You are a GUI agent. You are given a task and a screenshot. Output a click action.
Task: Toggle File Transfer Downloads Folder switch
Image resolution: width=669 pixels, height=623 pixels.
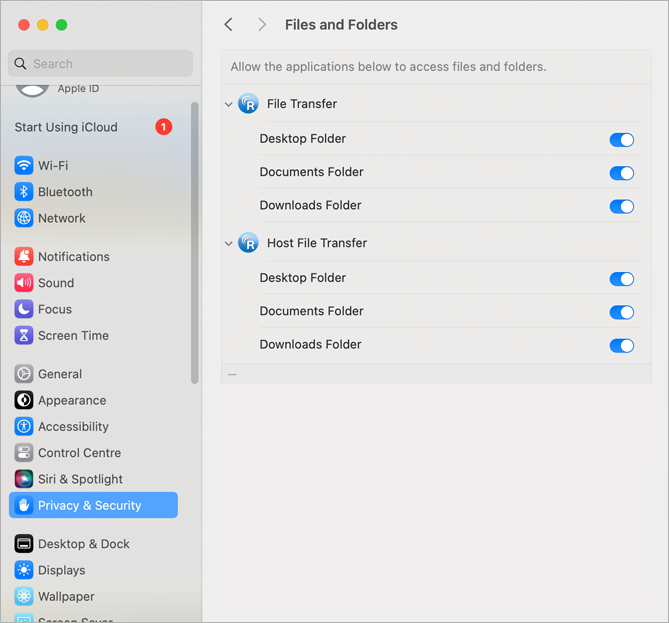(x=621, y=206)
